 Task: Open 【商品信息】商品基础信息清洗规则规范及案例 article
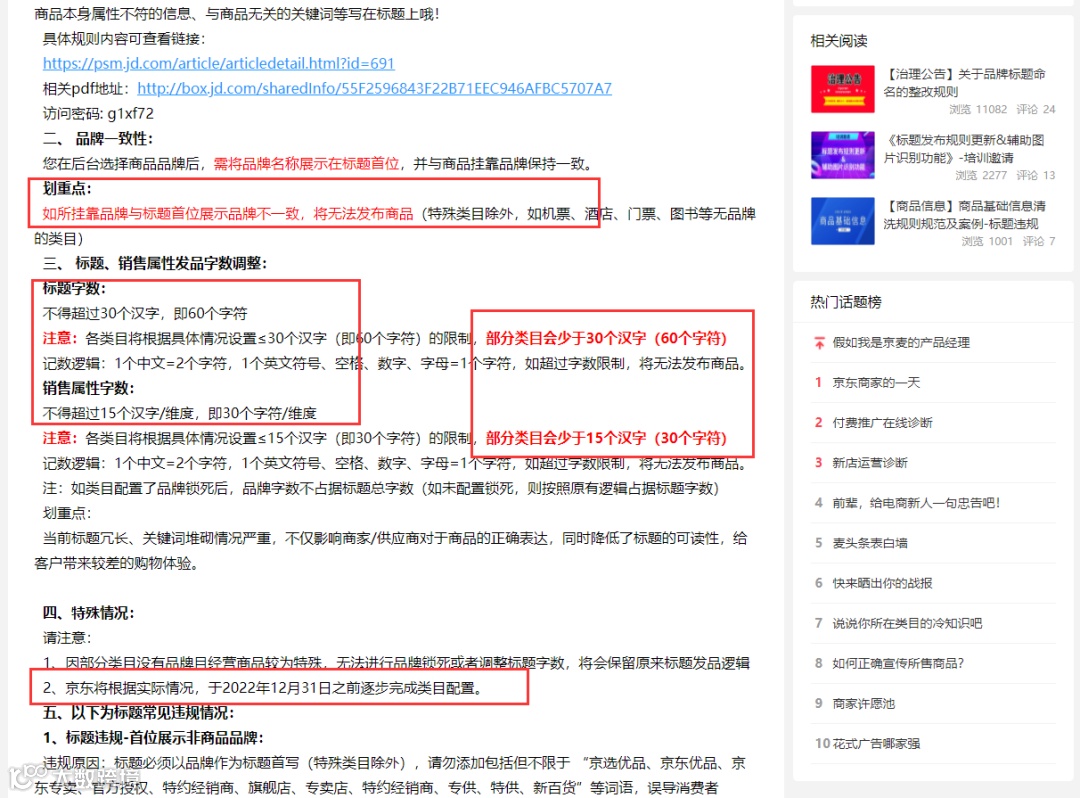tap(965, 215)
